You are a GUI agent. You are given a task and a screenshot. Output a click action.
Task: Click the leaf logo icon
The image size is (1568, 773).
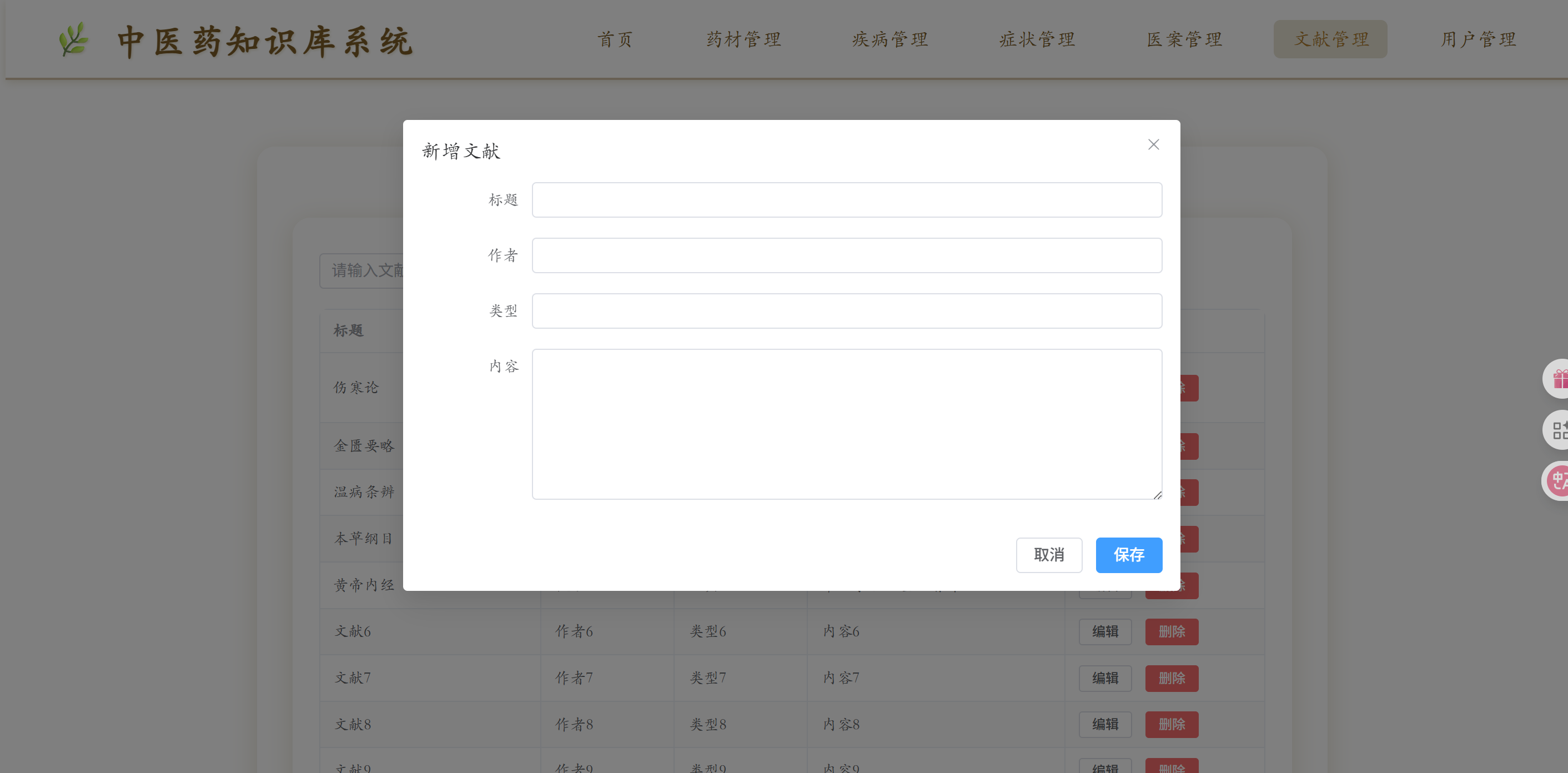(x=74, y=40)
